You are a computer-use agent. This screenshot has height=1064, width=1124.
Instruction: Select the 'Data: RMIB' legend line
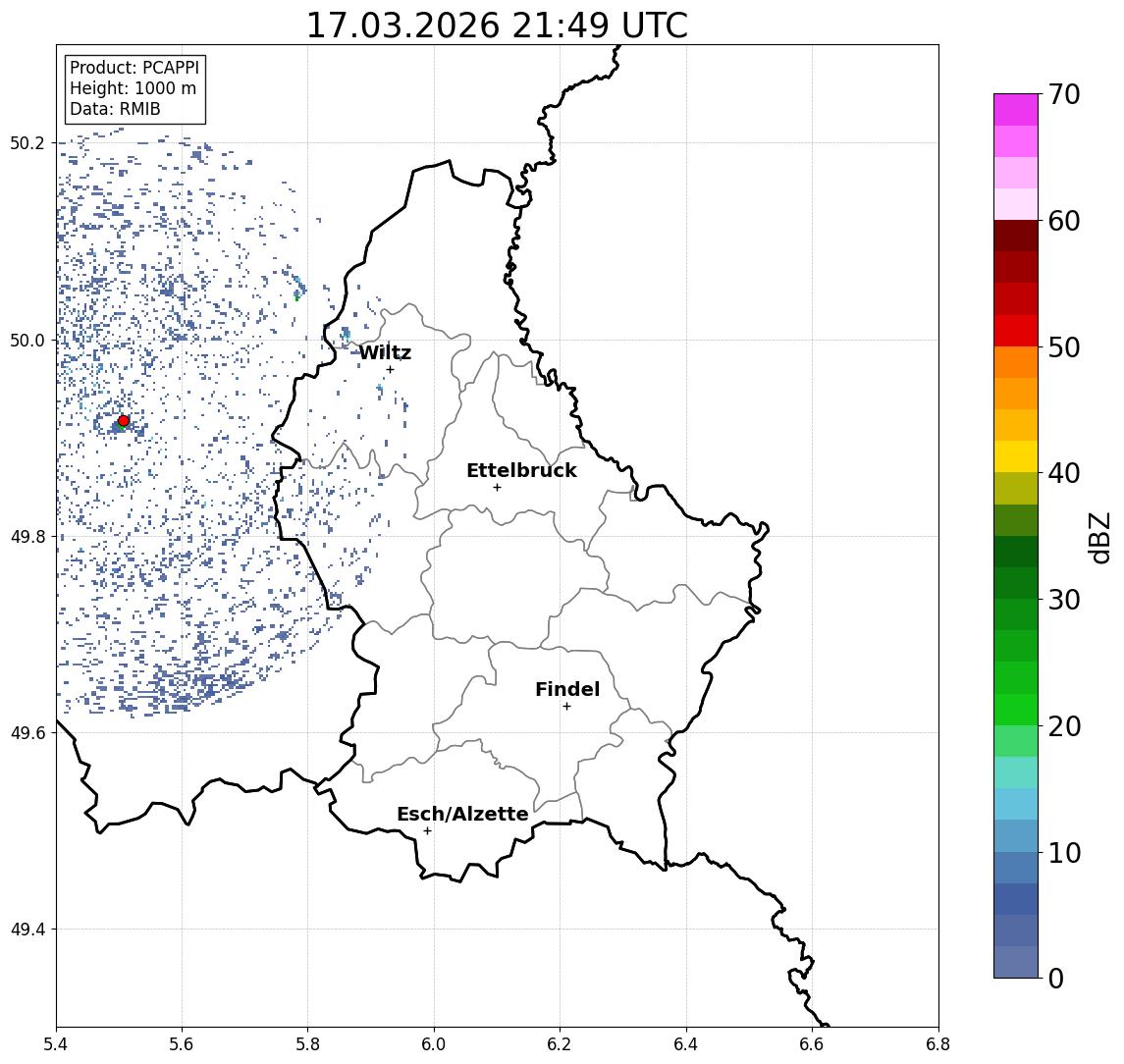(x=115, y=109)
